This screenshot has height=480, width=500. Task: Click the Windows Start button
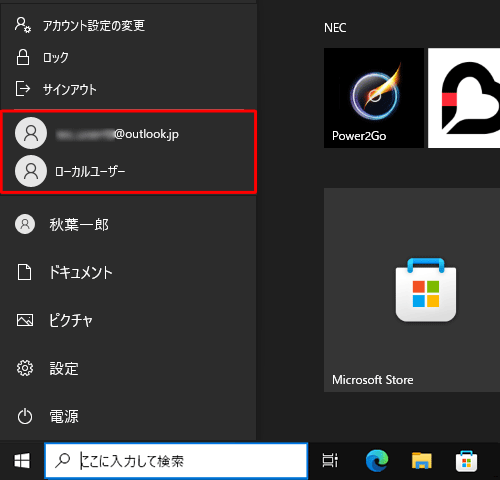click(22, 461)
